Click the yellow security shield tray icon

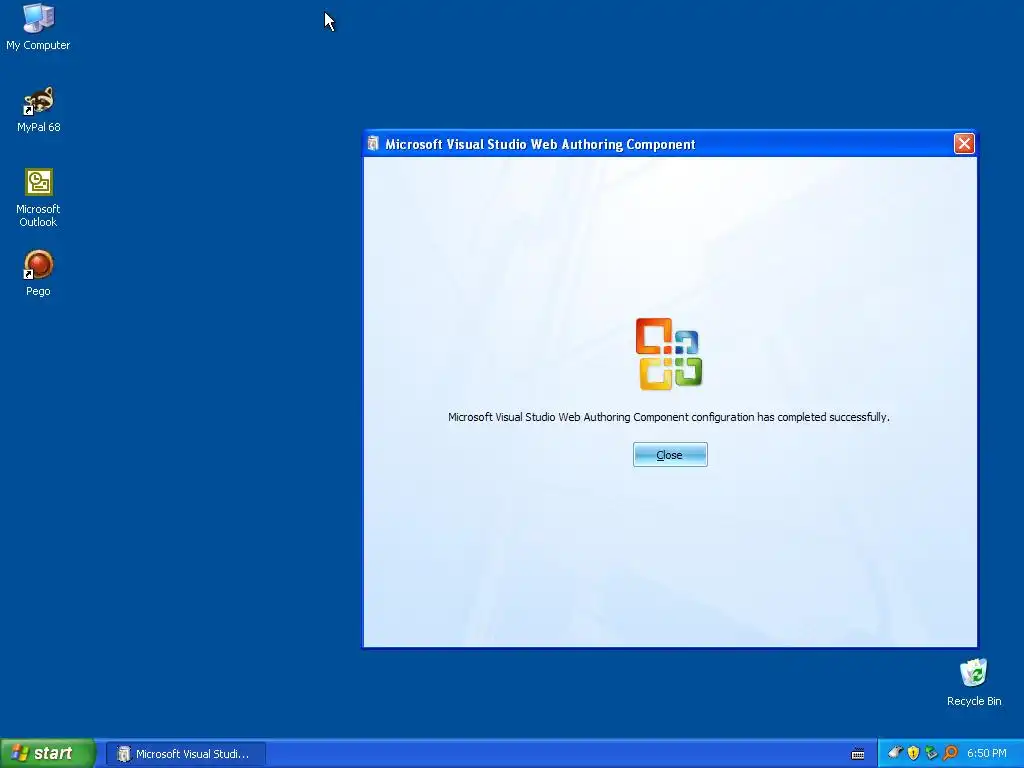coord(913,753)
